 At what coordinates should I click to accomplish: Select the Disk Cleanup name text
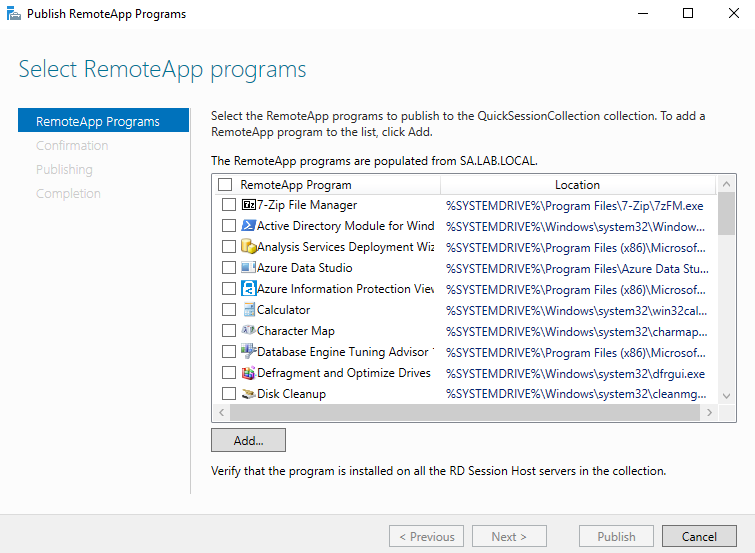click(x=291, y=394)
